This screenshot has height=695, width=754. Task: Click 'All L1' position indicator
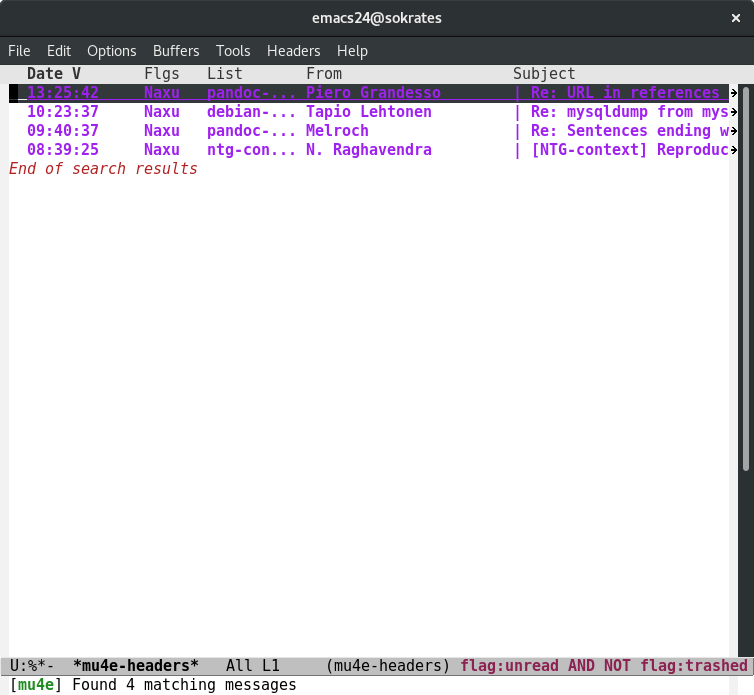252,666
